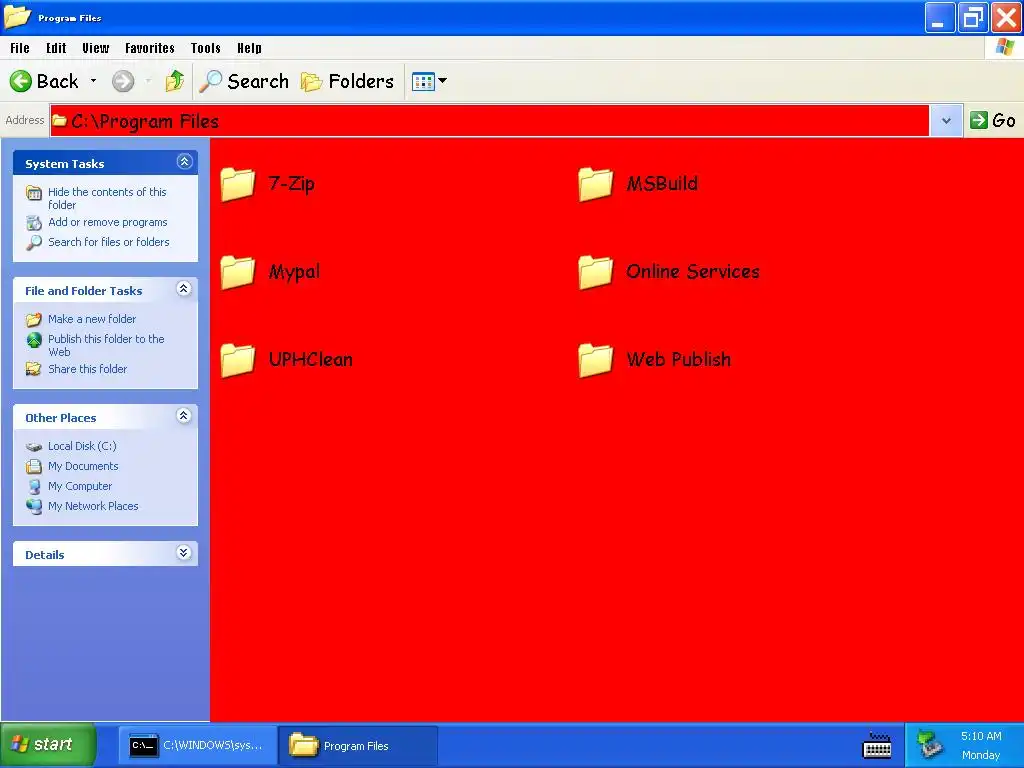This screenshot has width=1024, height=768.
Task: Open the View menu
Action: pyautogui.click(x=95, y=48)
